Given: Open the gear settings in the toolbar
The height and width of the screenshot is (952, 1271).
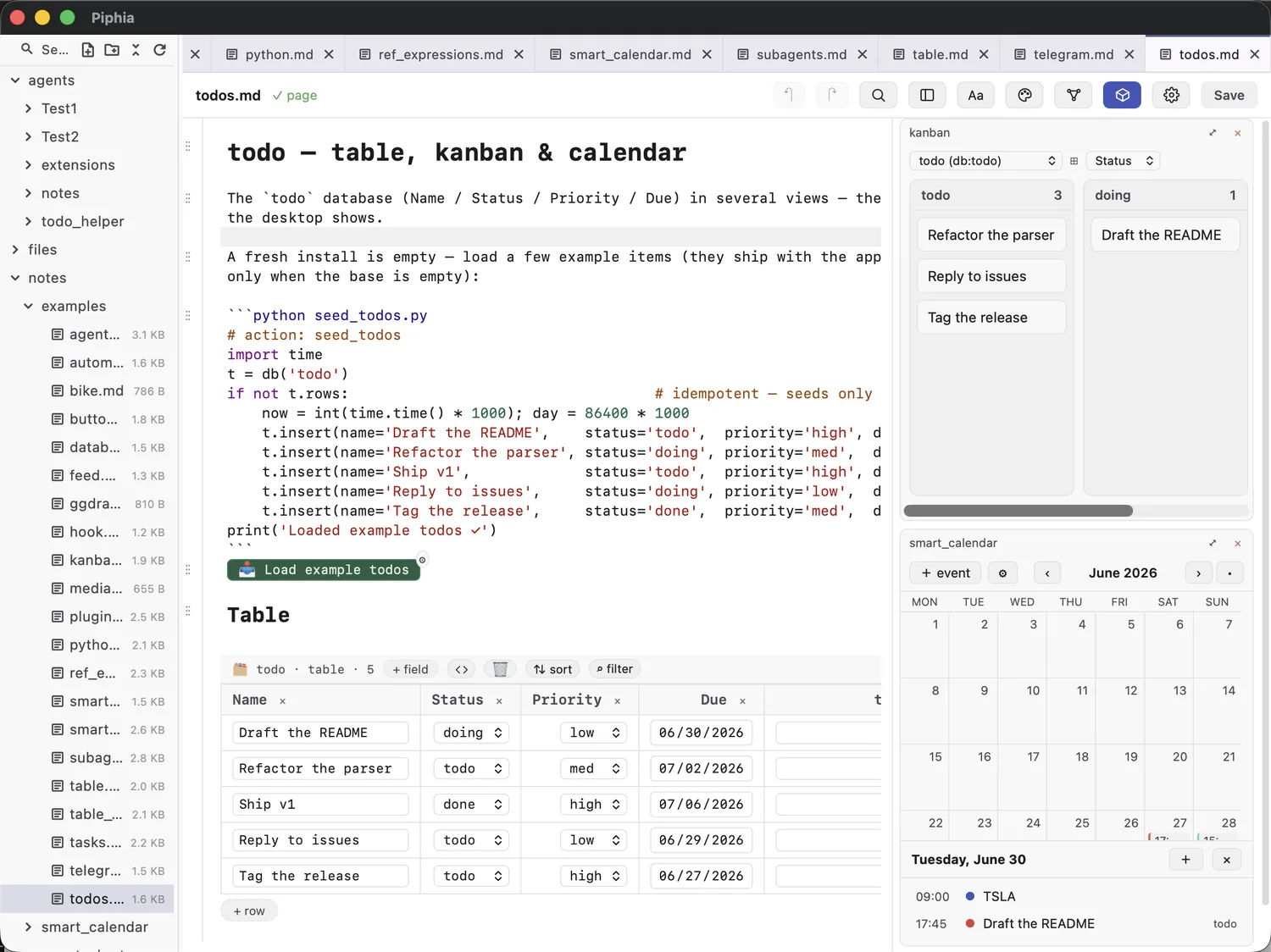Looking at the screenshot, I should point(1171,95).
